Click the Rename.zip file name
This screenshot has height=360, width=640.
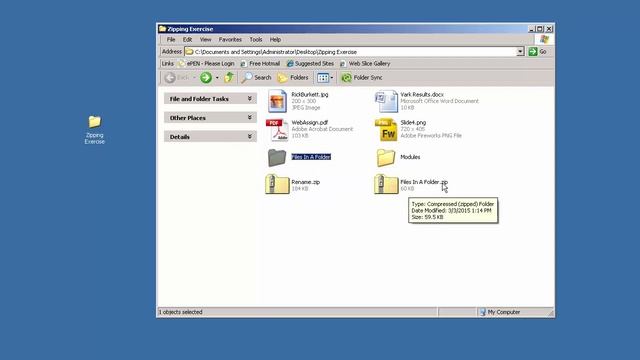[306, 182]
